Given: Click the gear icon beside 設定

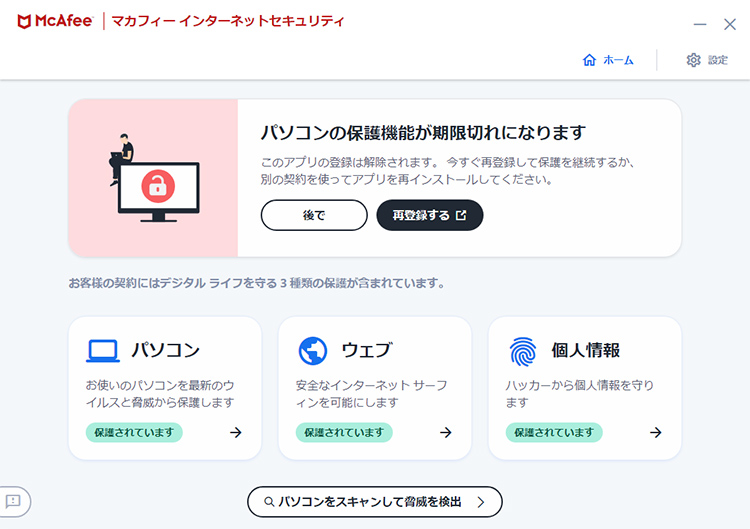Looking at the screenshot, I should [x=694, y=60].
